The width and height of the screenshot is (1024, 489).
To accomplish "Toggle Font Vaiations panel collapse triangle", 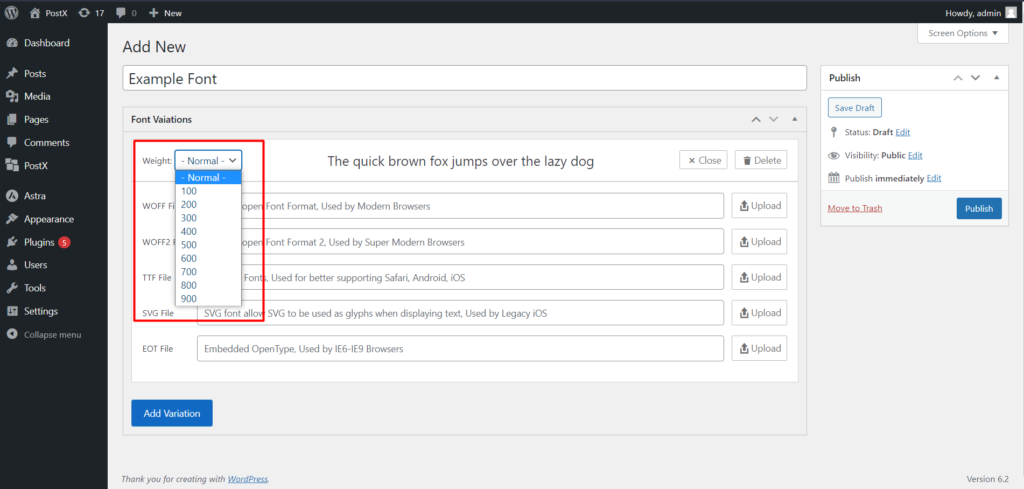I will click(795, 119).
